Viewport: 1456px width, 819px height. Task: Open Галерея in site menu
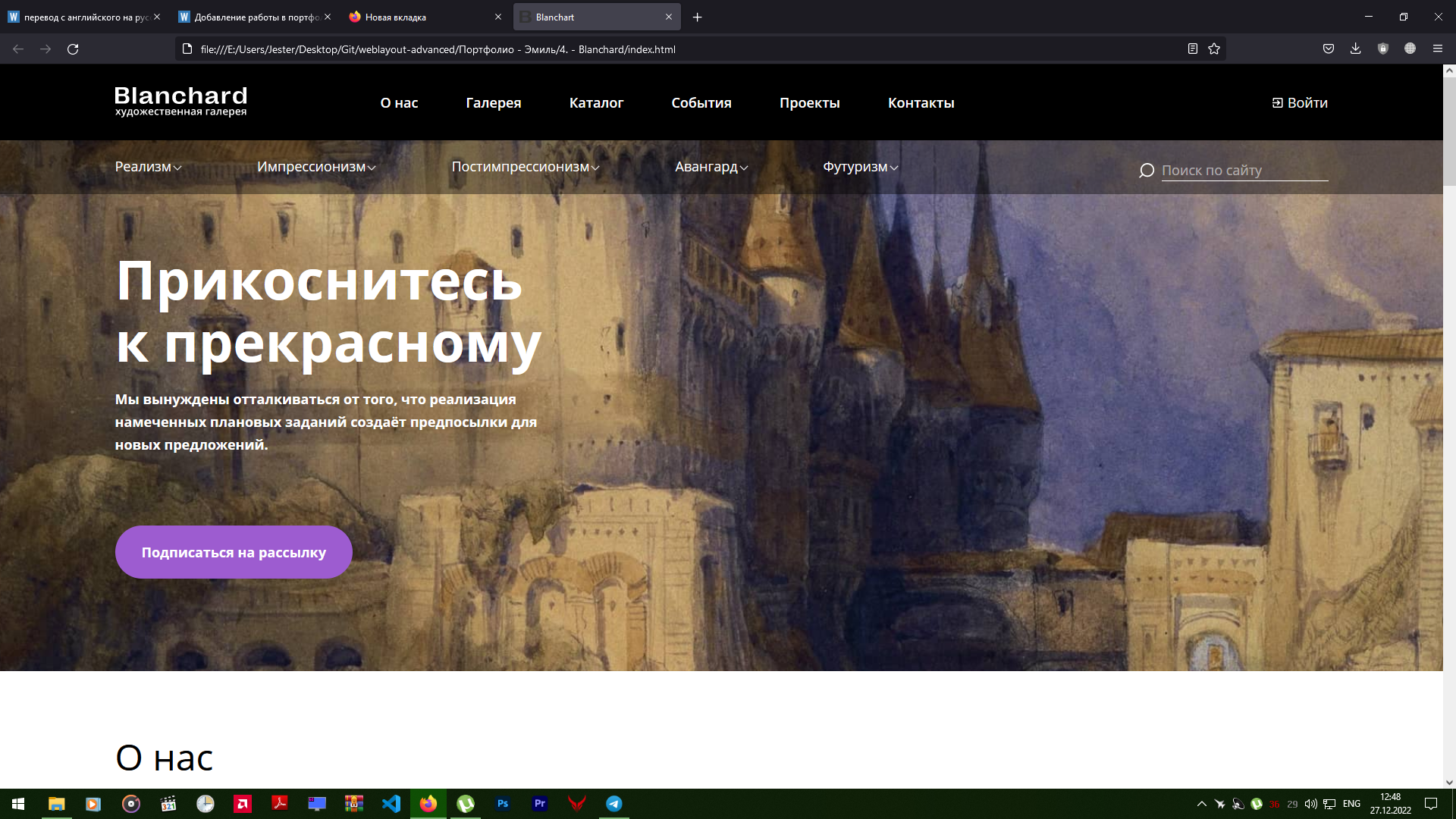[494, 103]
